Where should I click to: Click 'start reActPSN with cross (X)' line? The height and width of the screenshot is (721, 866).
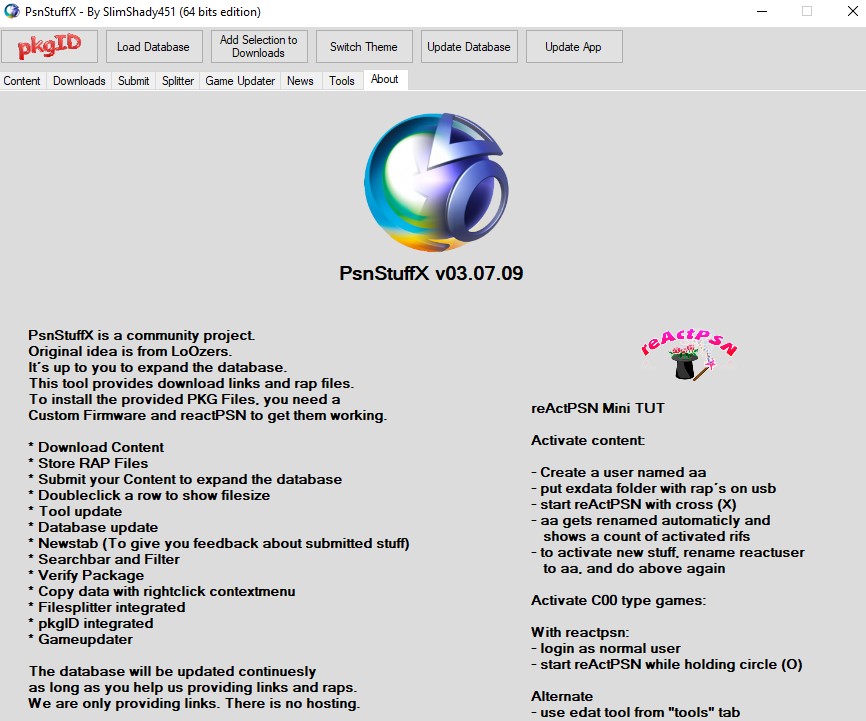tap(638, 504)
